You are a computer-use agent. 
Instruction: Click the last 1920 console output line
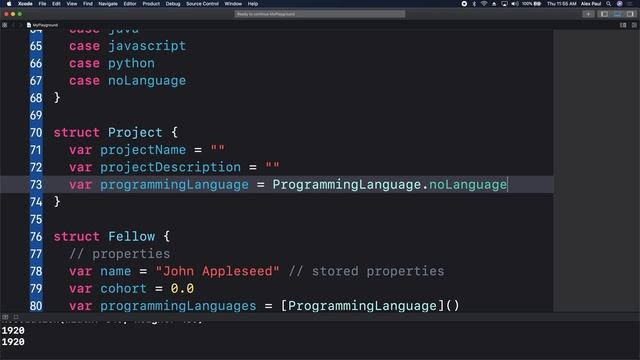pos(13,342)
